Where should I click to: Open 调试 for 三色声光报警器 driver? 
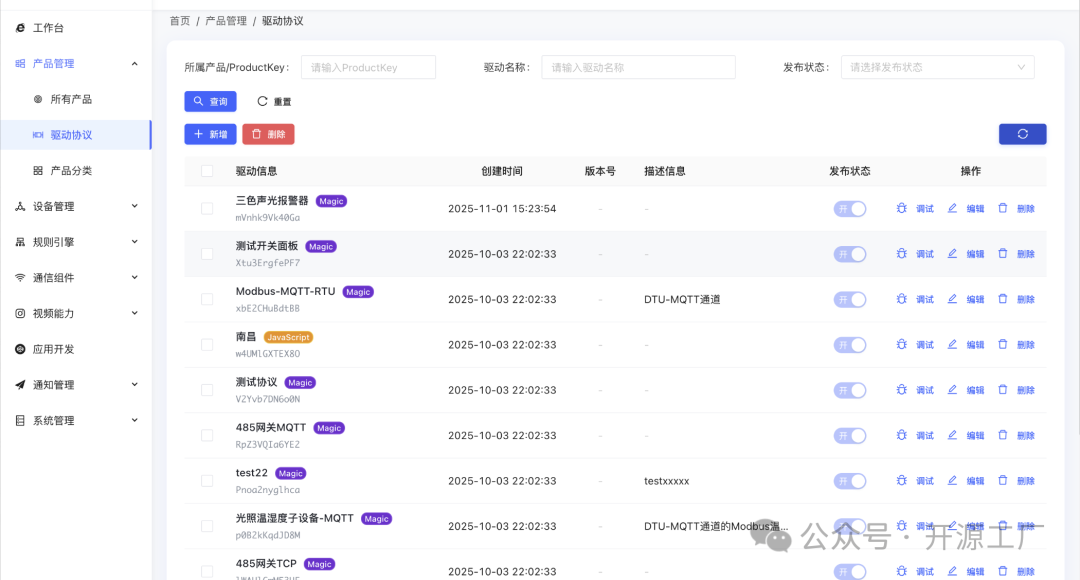click(x=924, y=208)
